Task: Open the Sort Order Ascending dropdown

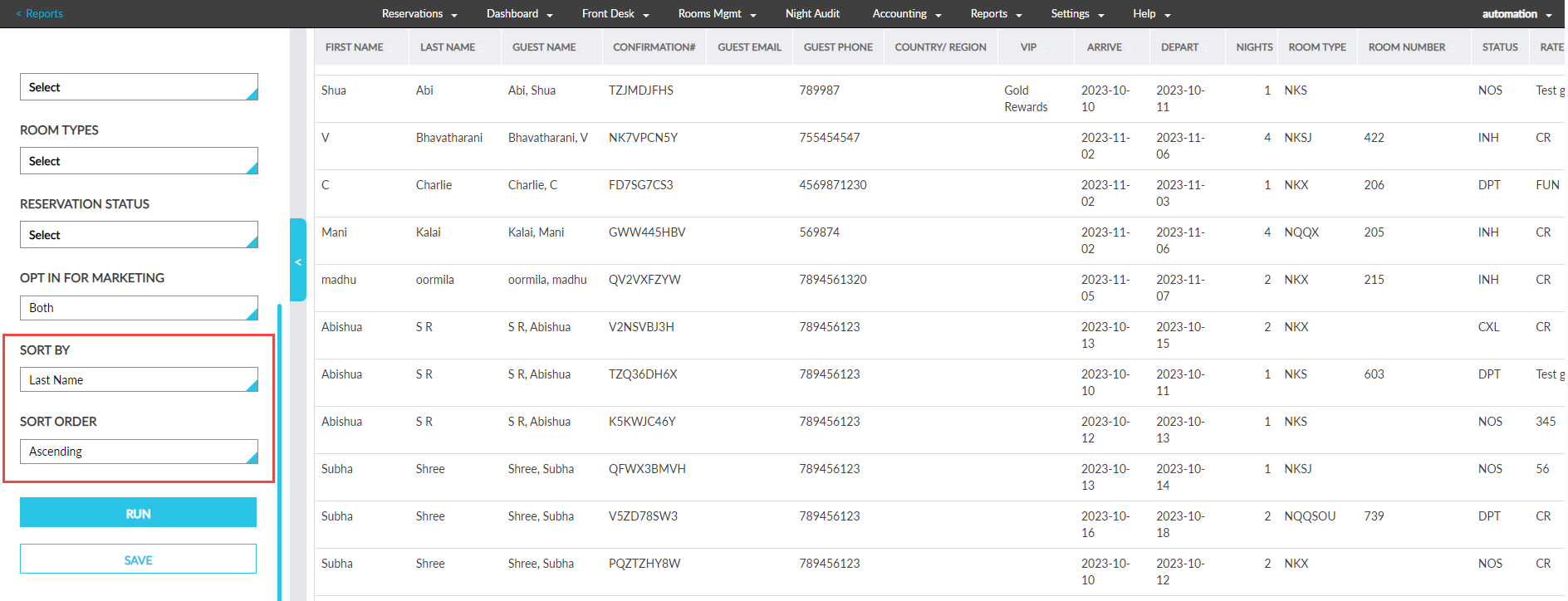Action: [139, 452]
